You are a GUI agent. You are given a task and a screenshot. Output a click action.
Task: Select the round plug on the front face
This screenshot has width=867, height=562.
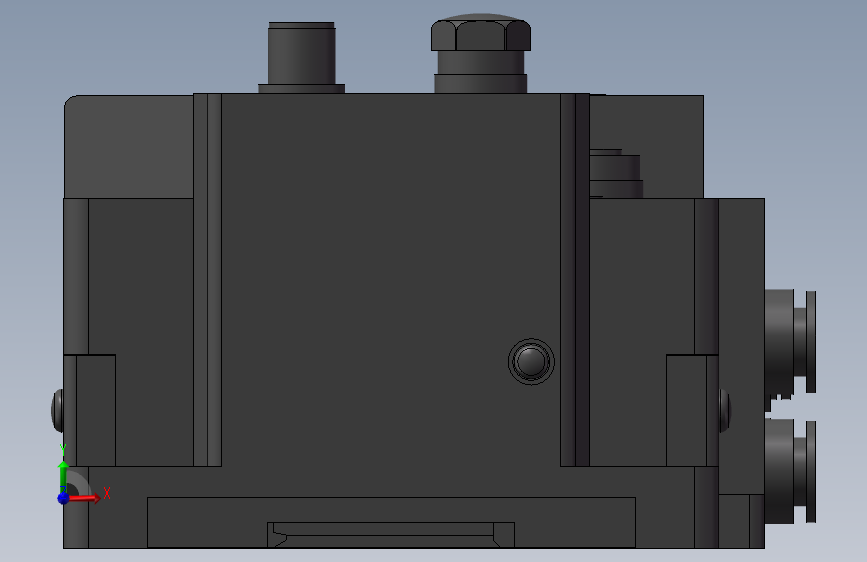(531, 362)
